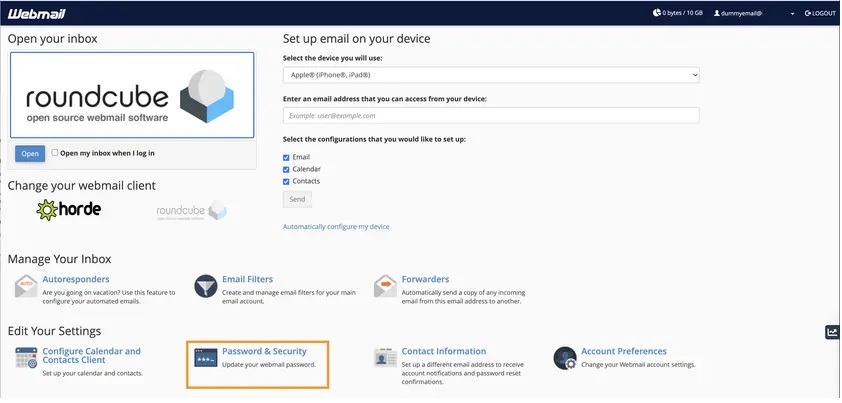Image resolution: width=842 pixels, height=403 pixels.
Task: Click the blue Open button
Action: point(30,154)
